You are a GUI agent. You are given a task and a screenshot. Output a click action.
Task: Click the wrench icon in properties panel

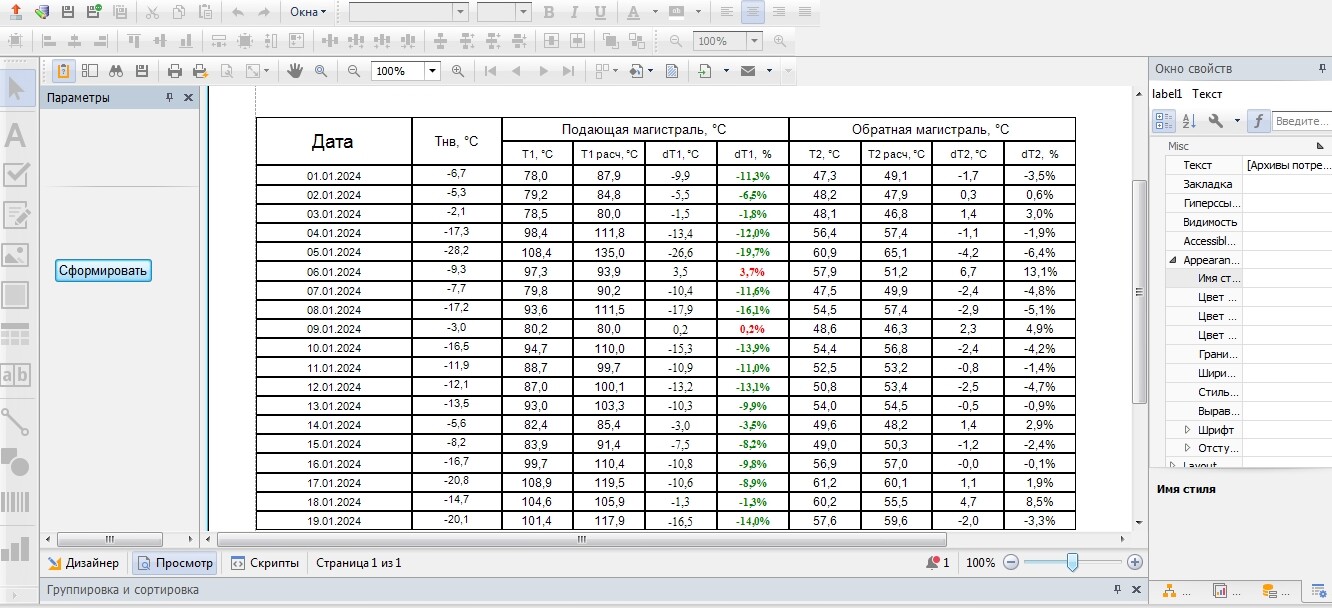pyautogui.click(x=1216, y=121)
